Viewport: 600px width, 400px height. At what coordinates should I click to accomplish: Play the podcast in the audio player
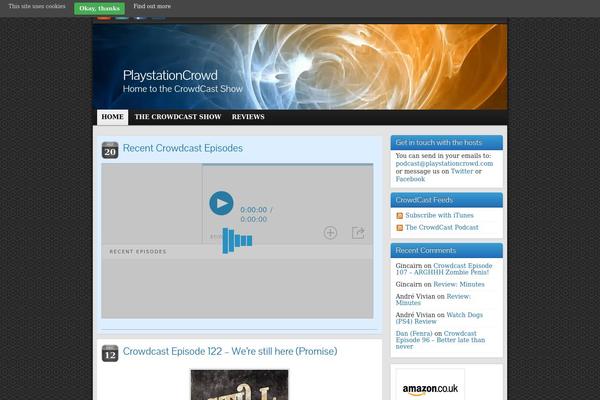[221, 203]
